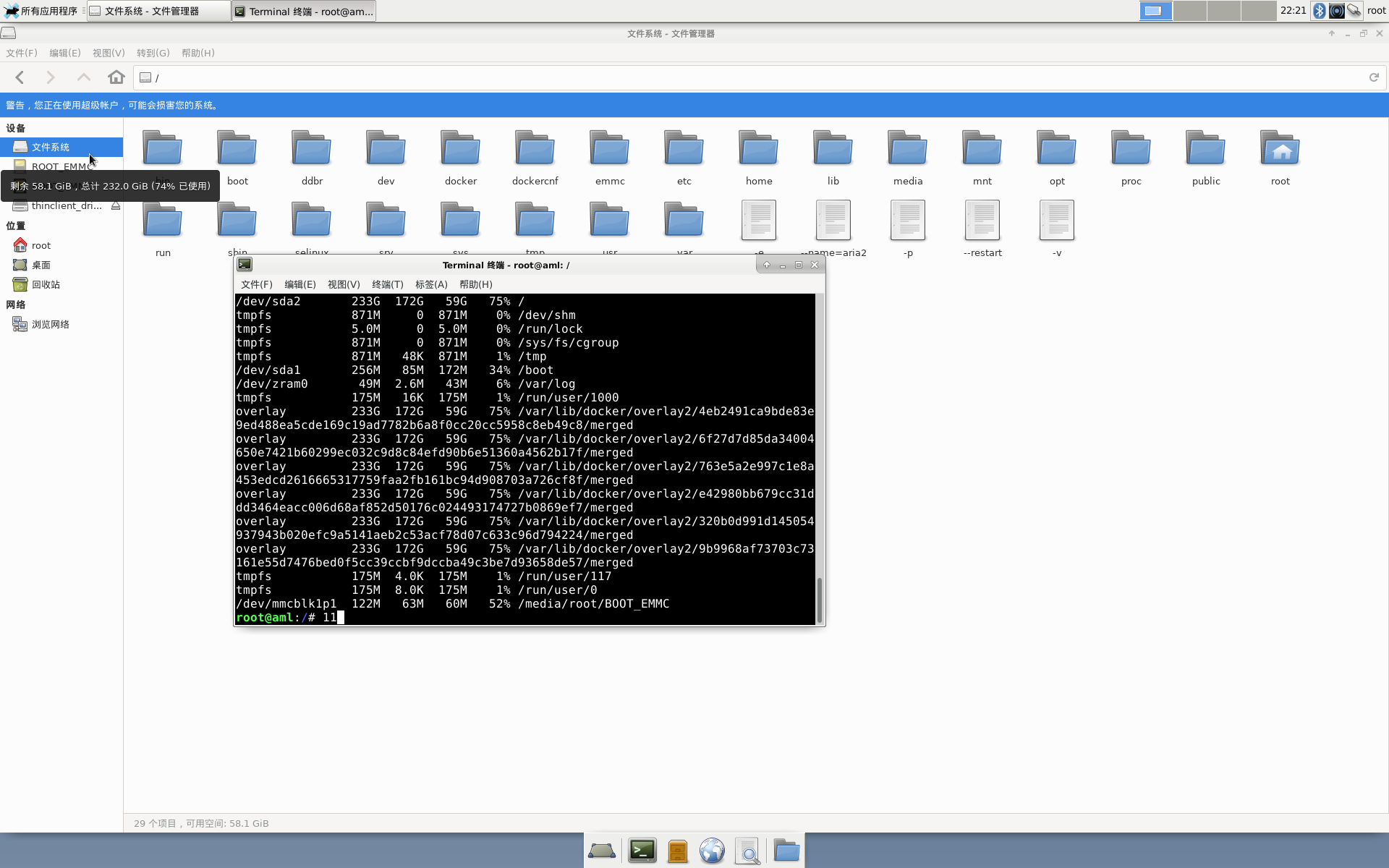Open 浏览网络 in sidebar
Viewport: 1389px width, 868px height.
[61, 325]
